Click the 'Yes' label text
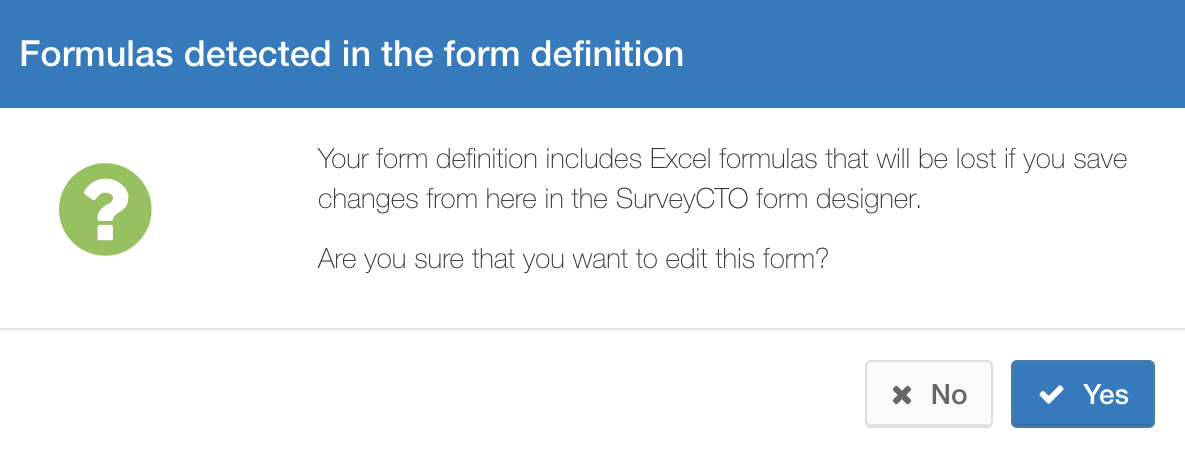Screen dimensions: 1185x454 [1106, 394]
